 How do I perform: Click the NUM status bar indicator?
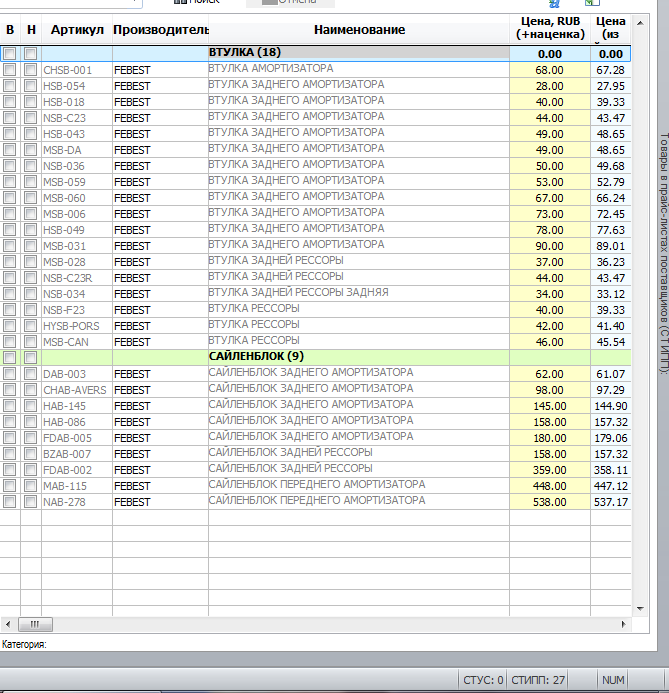613,680
